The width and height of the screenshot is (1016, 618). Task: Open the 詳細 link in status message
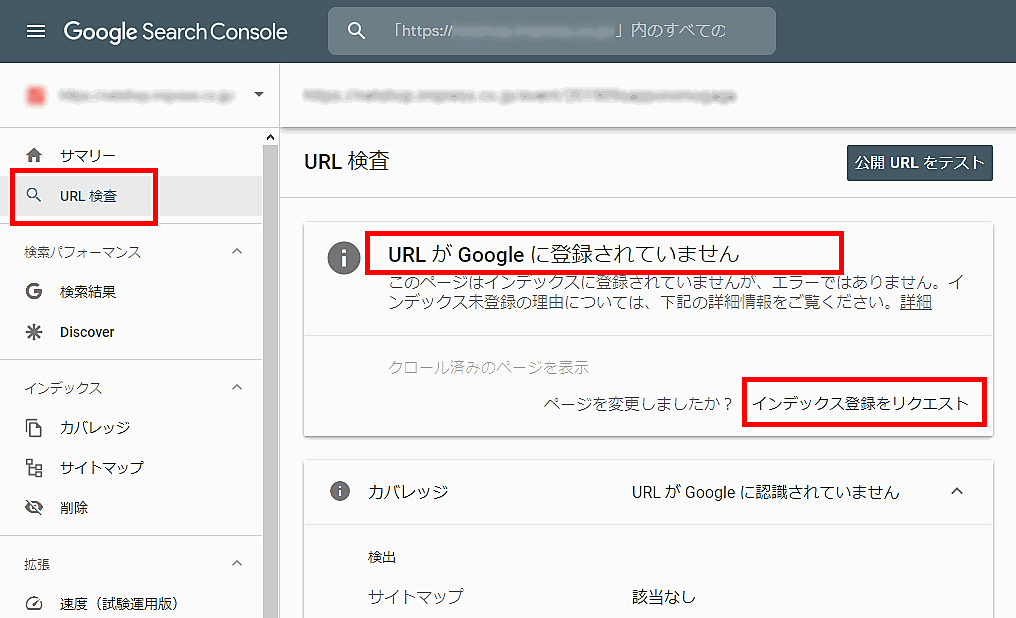click(x=915, y=302)
